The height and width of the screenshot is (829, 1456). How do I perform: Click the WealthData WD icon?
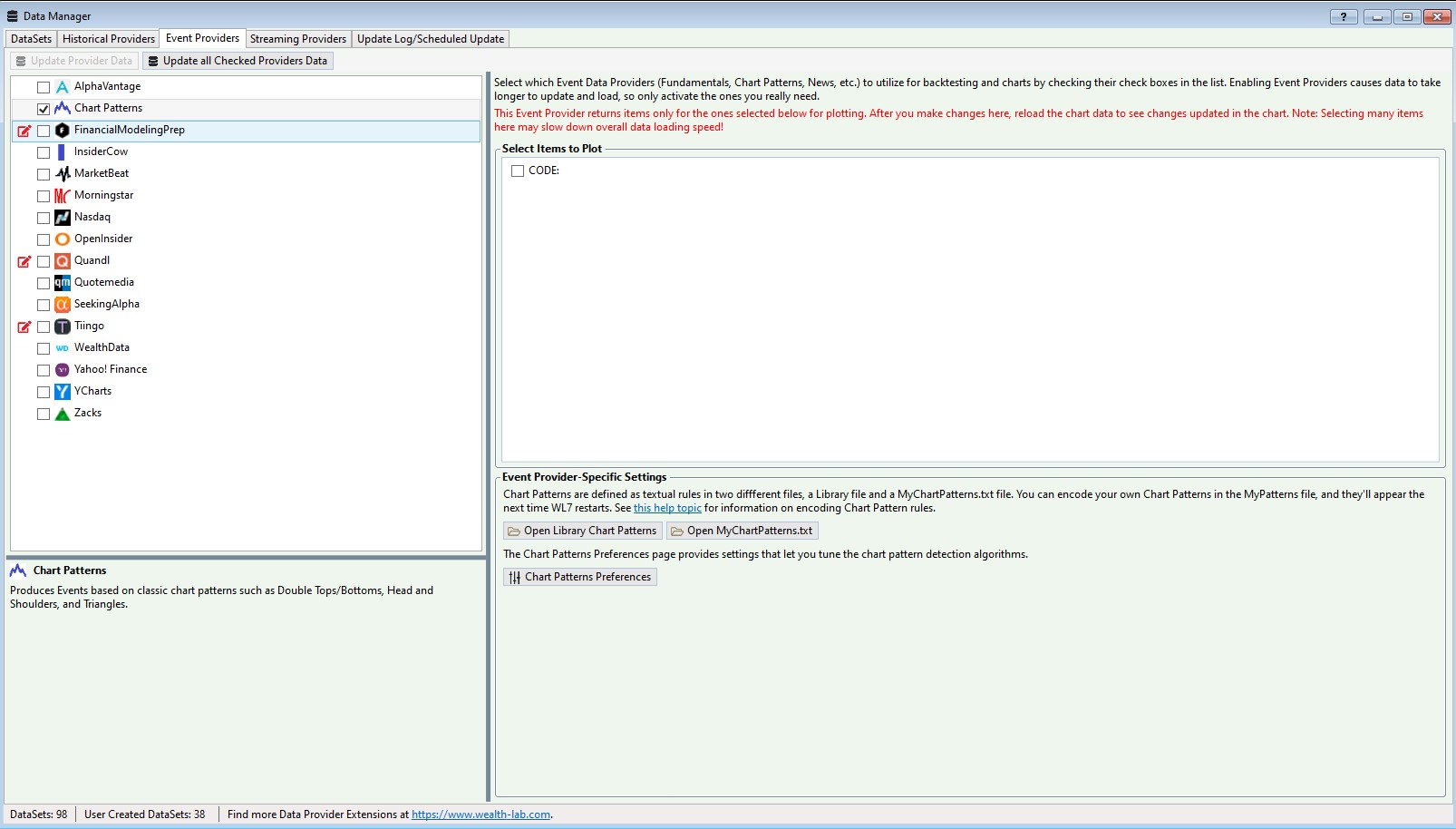63,348
